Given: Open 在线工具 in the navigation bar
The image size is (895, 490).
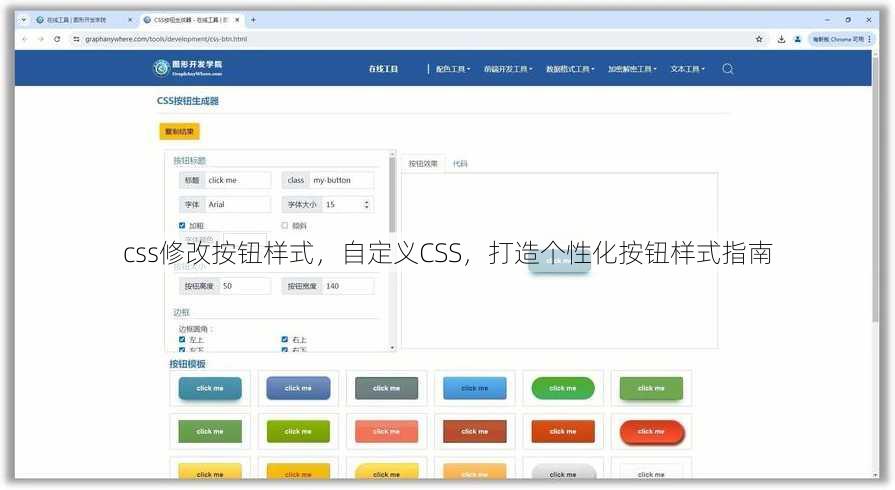Looking at the screenshot, I should pos(383,69).
